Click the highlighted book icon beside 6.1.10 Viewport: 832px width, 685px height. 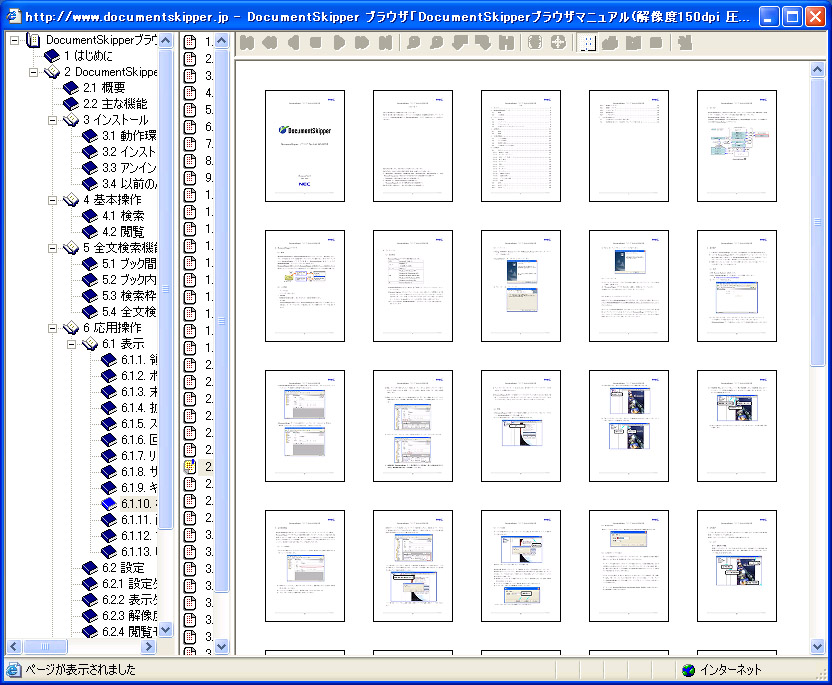109,504
